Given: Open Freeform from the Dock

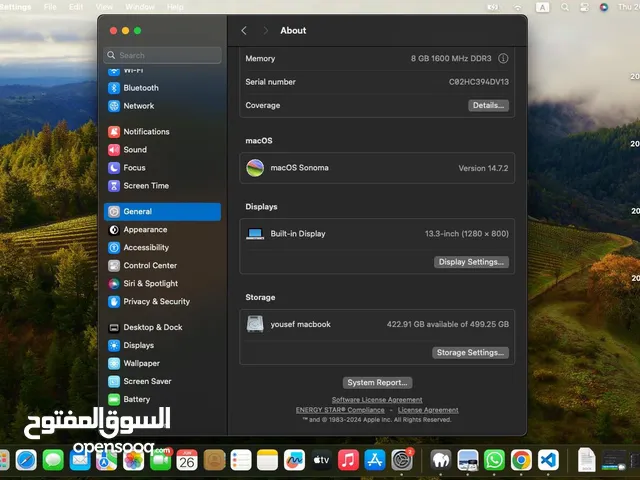Looking at the screenshot, I should 294,460.
